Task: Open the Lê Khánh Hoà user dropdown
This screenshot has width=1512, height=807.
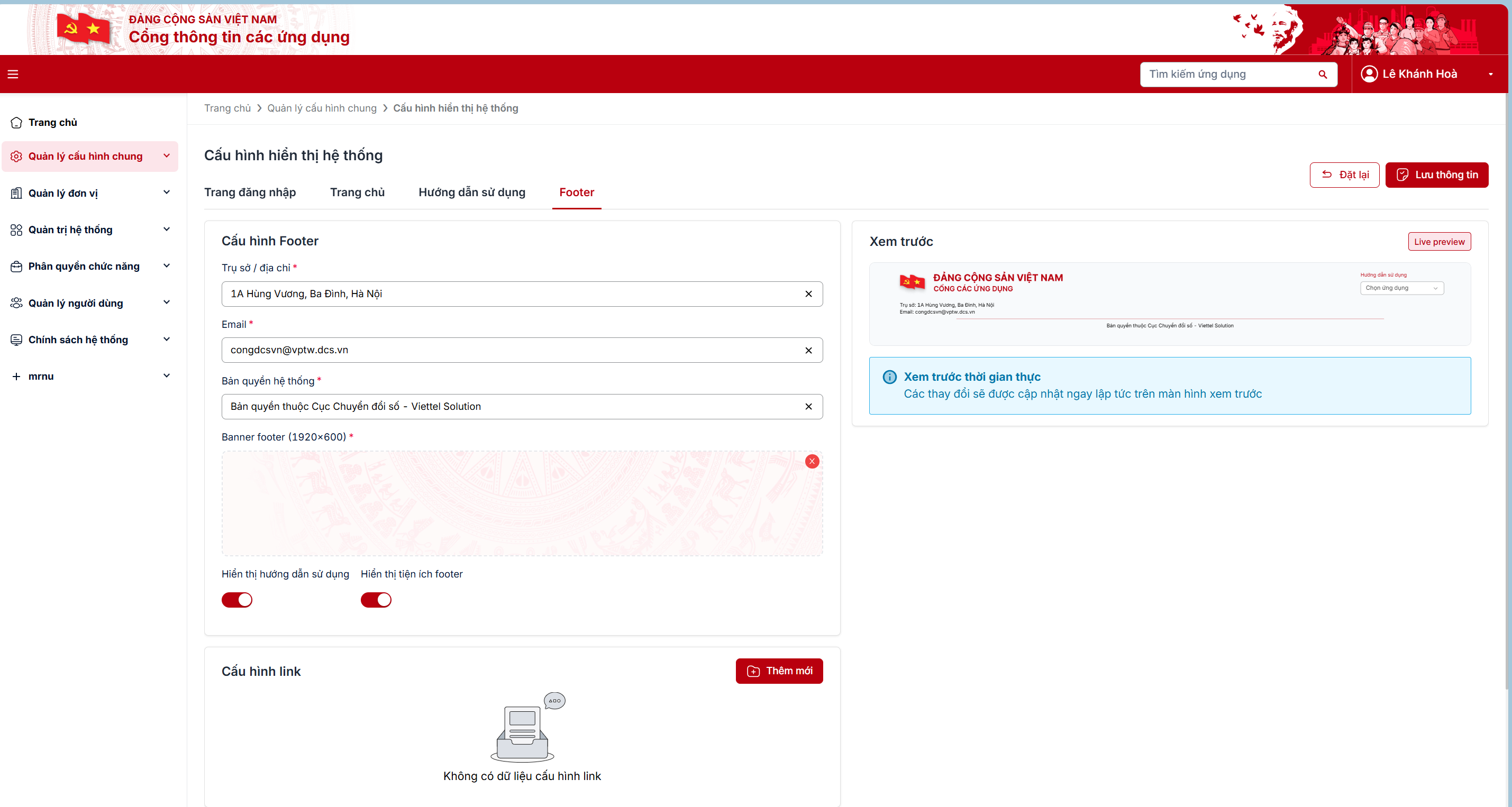Action: coord(1490,75)
